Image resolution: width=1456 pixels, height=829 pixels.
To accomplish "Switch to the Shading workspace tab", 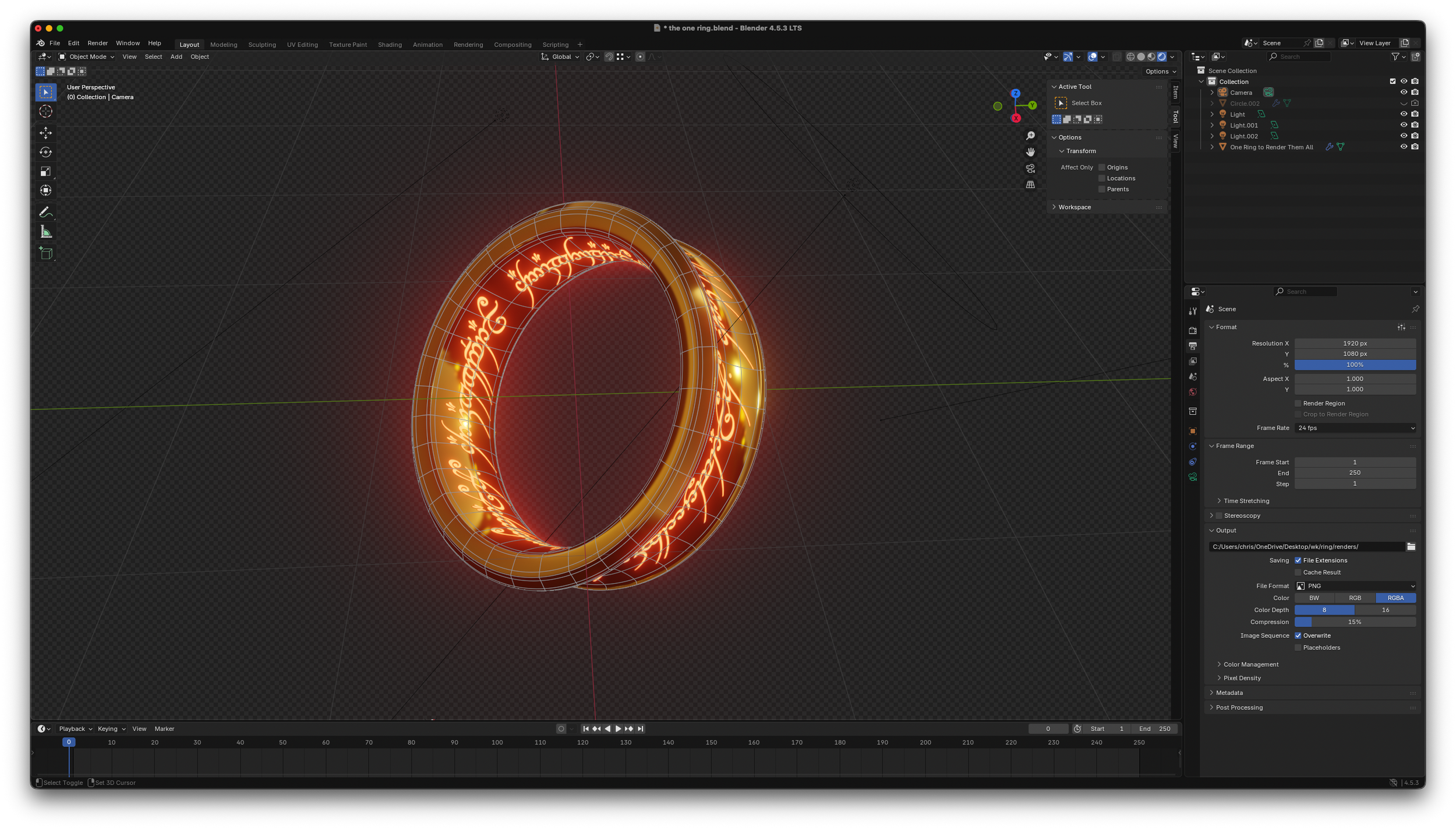I will (x=390, y=45).
